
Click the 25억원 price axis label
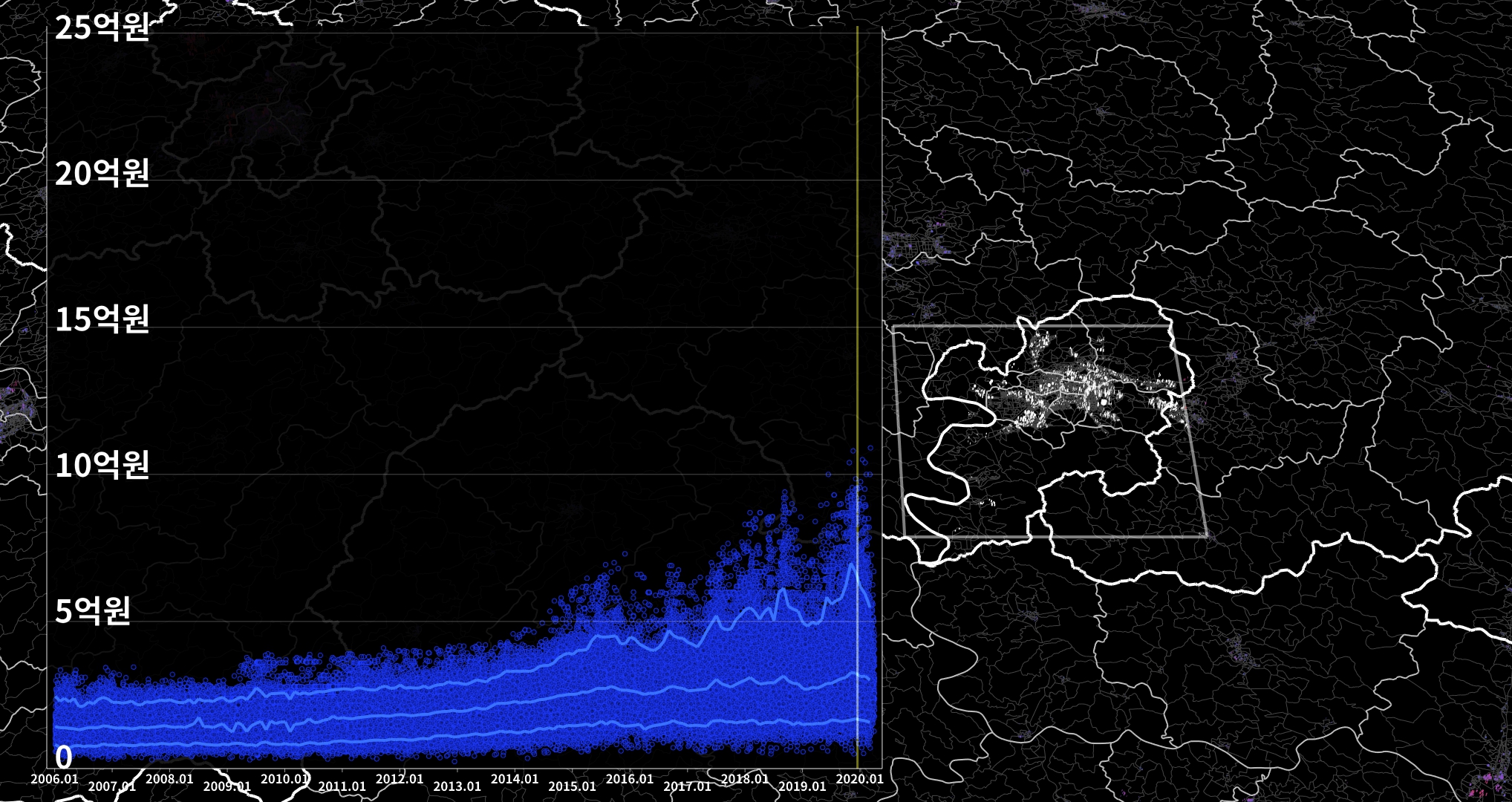[x=102, y=28]
